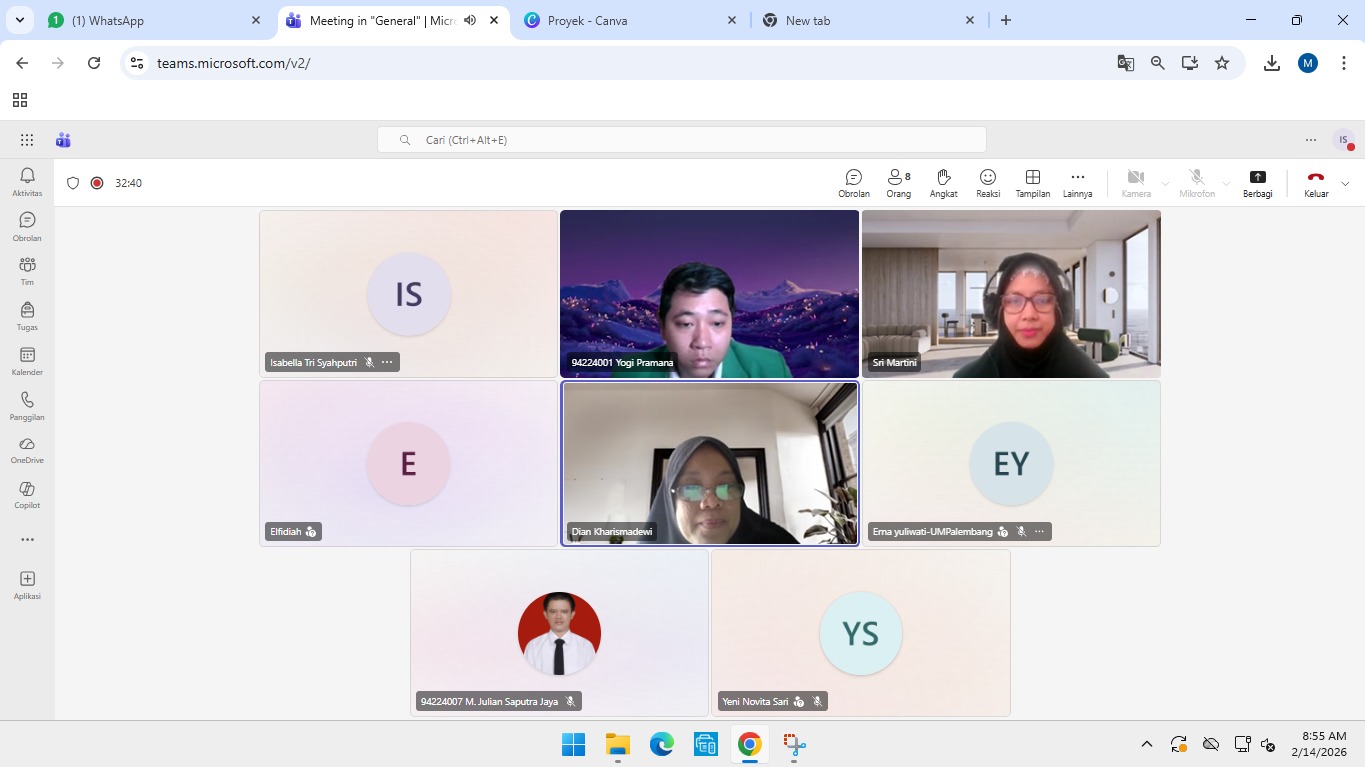
Task: Open Aktivitas notifications in the sidebar
Action: [27, 181]
